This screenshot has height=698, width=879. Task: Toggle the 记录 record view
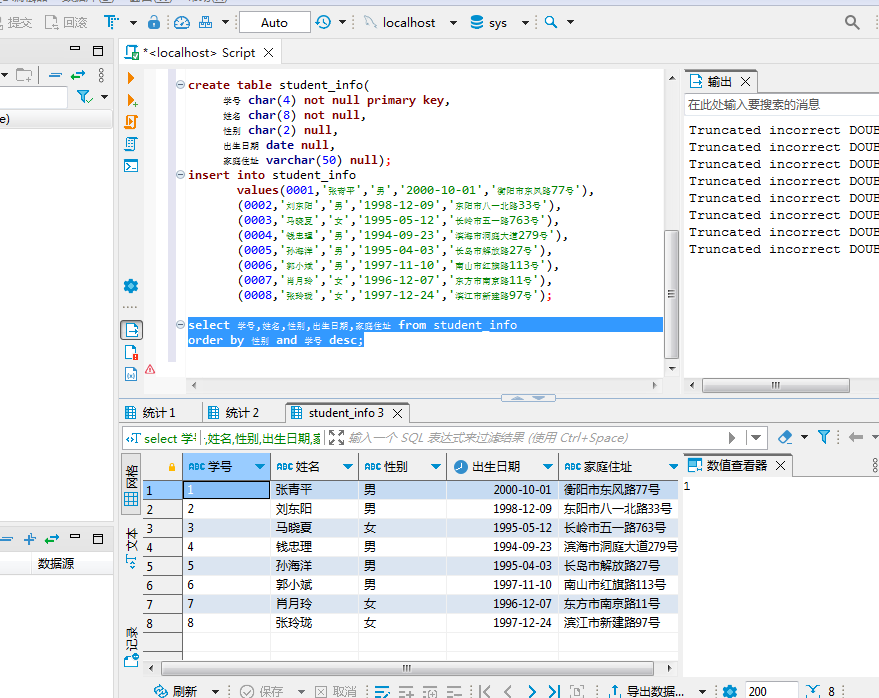(x=131, y=646)
